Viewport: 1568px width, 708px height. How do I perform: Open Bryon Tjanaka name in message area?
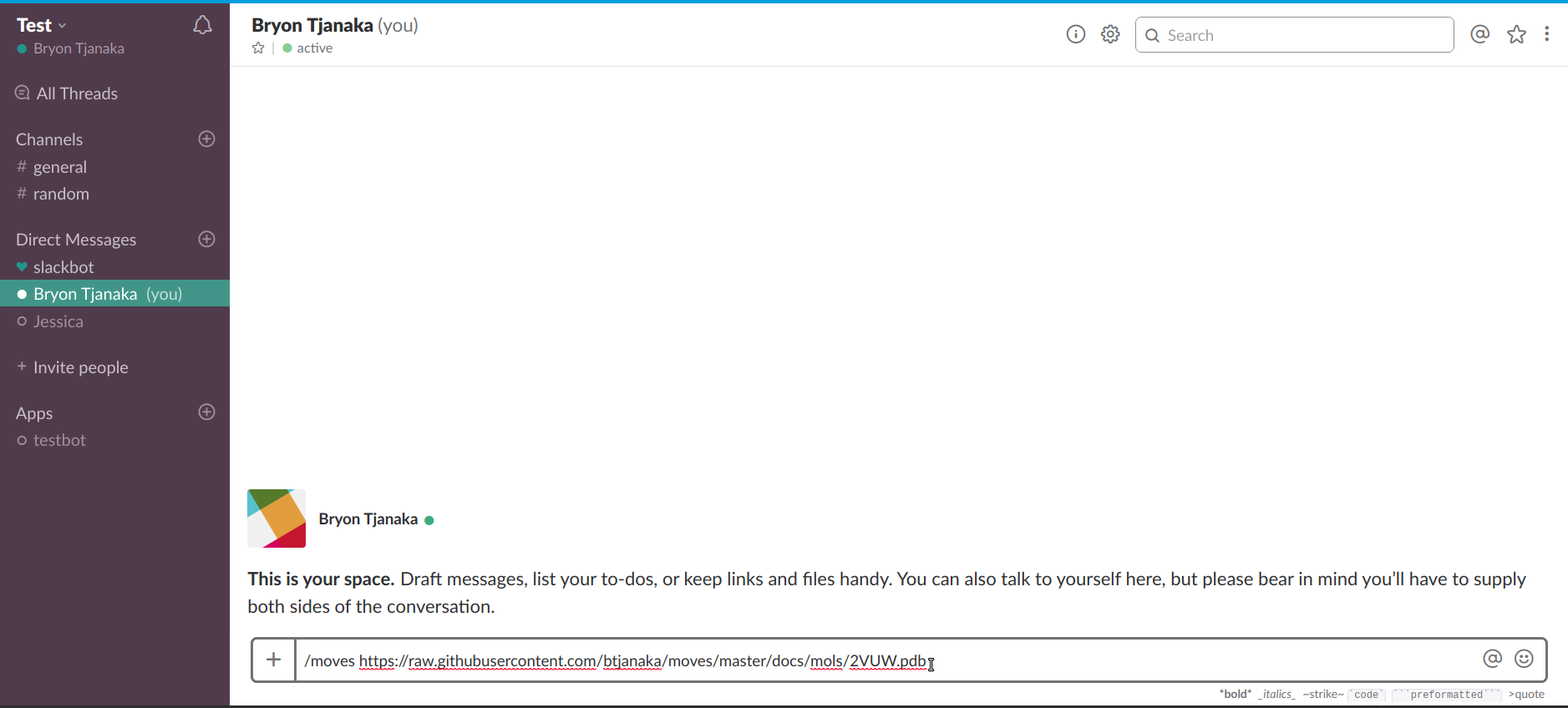[368, 519]
